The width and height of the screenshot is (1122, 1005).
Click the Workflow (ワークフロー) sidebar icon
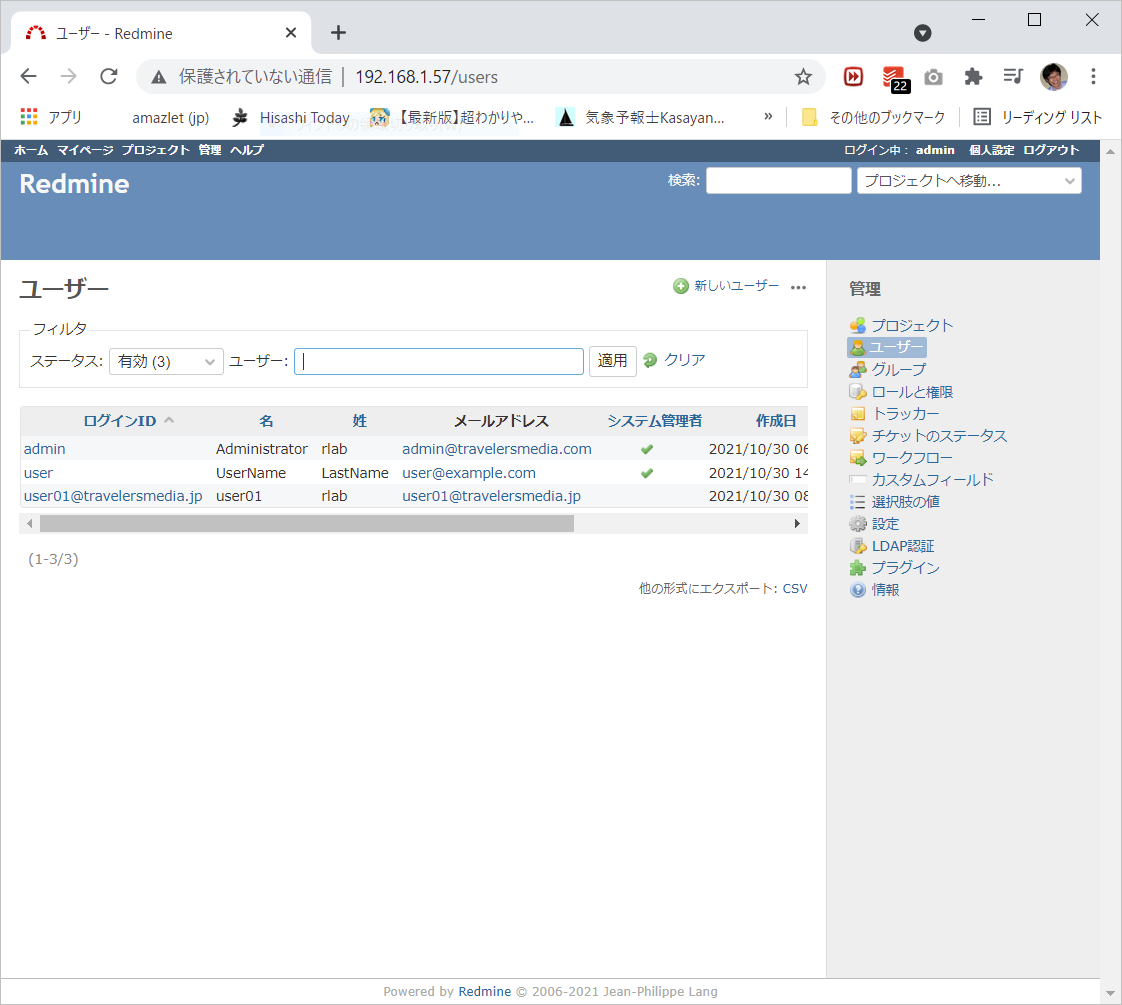(857, 458)
